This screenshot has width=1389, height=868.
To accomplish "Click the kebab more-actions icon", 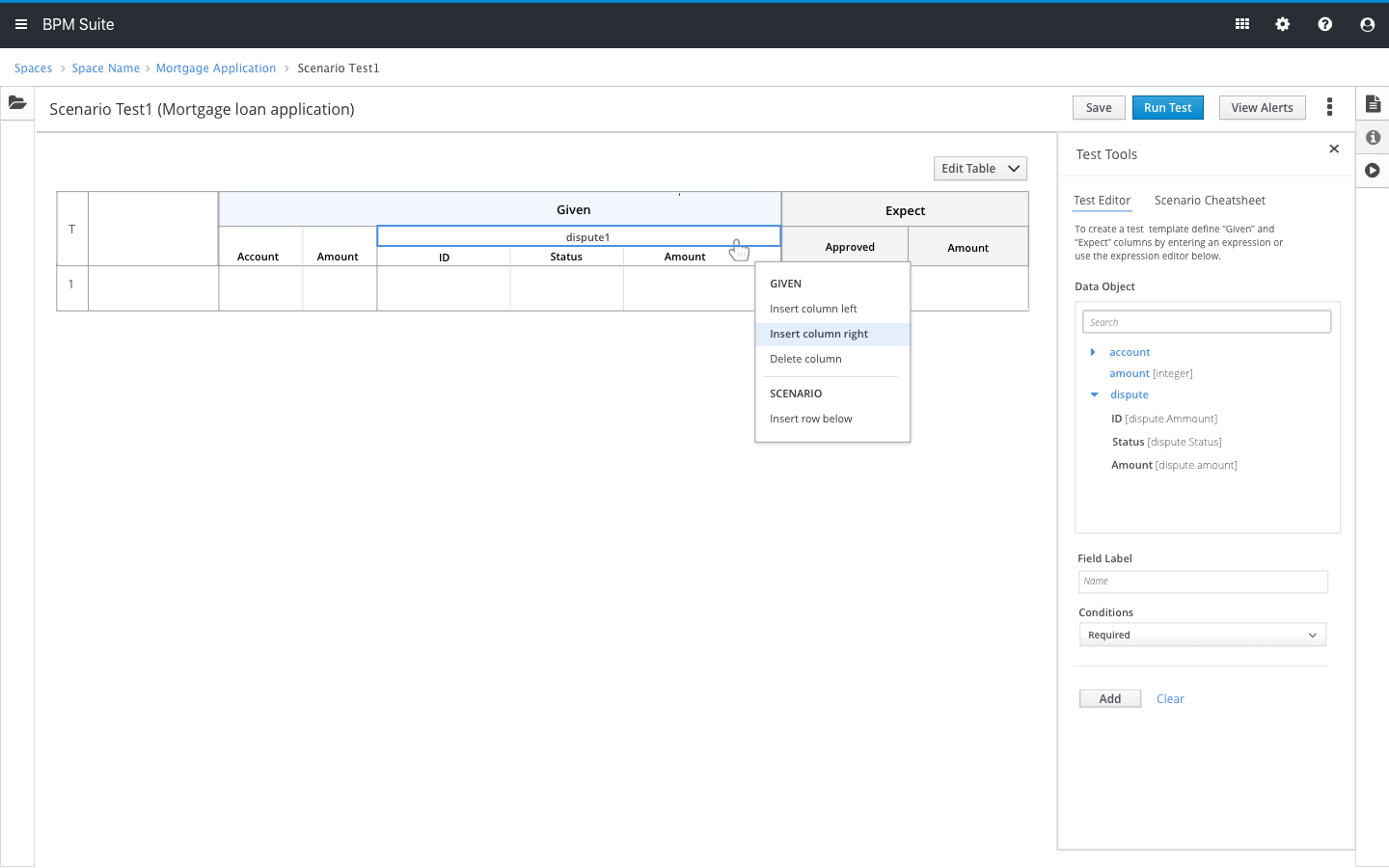I will coord(1329,107).
